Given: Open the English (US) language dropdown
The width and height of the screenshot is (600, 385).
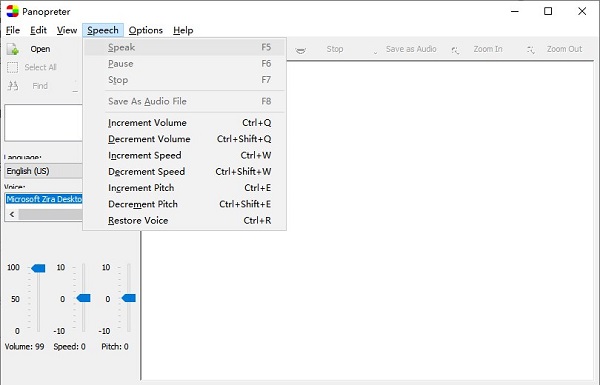Looking at the screenshot, I should (x=44, y=171).
